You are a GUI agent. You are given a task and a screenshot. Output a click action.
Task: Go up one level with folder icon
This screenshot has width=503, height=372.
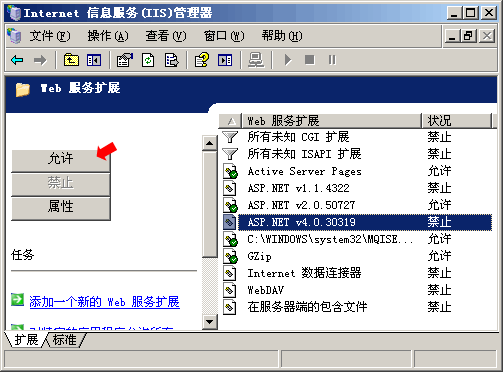[x=71, y=60]
